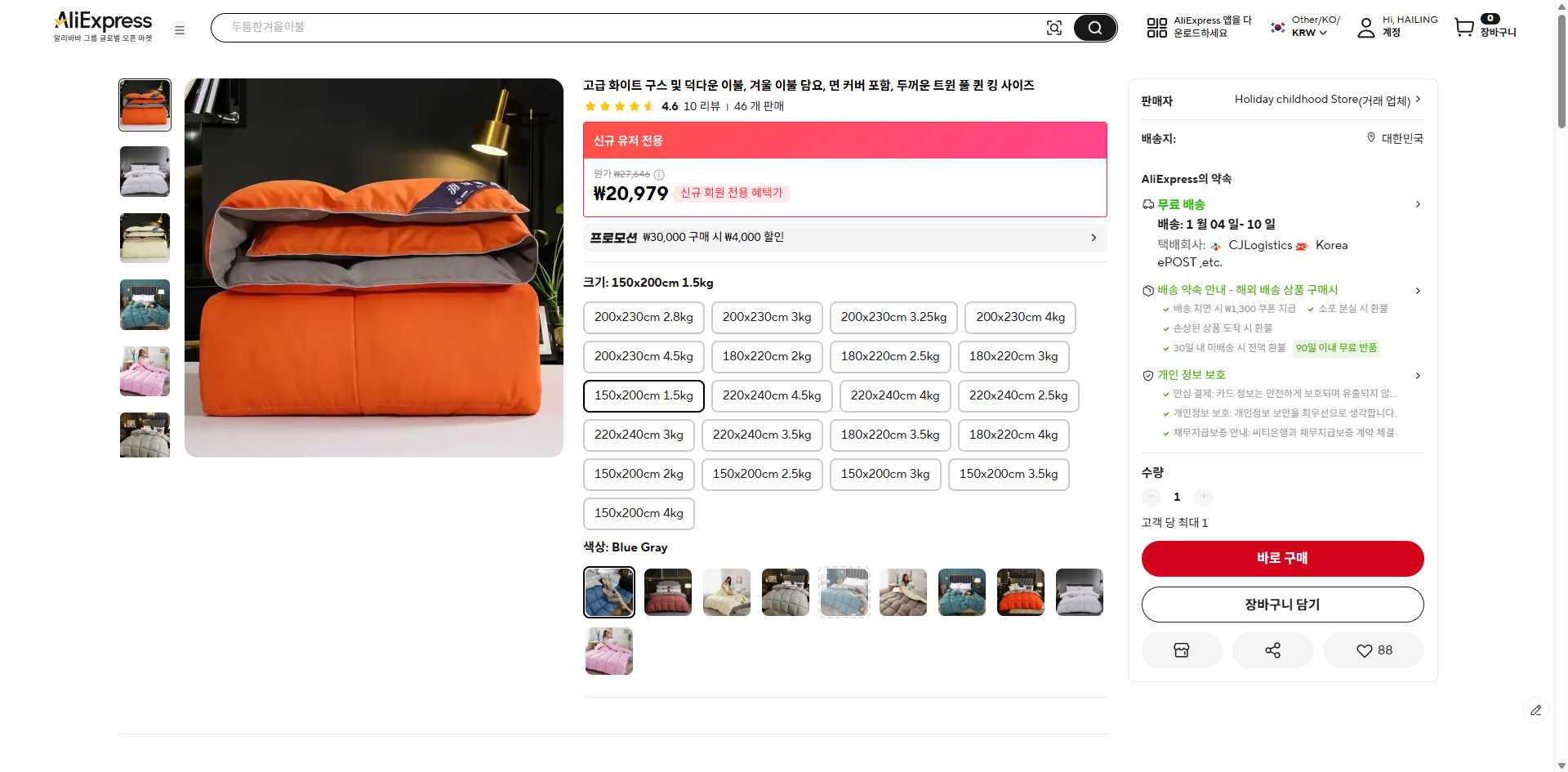Visit the seller store icon button
Screen dimensions: 1568x772
(x=1182, y=650)
